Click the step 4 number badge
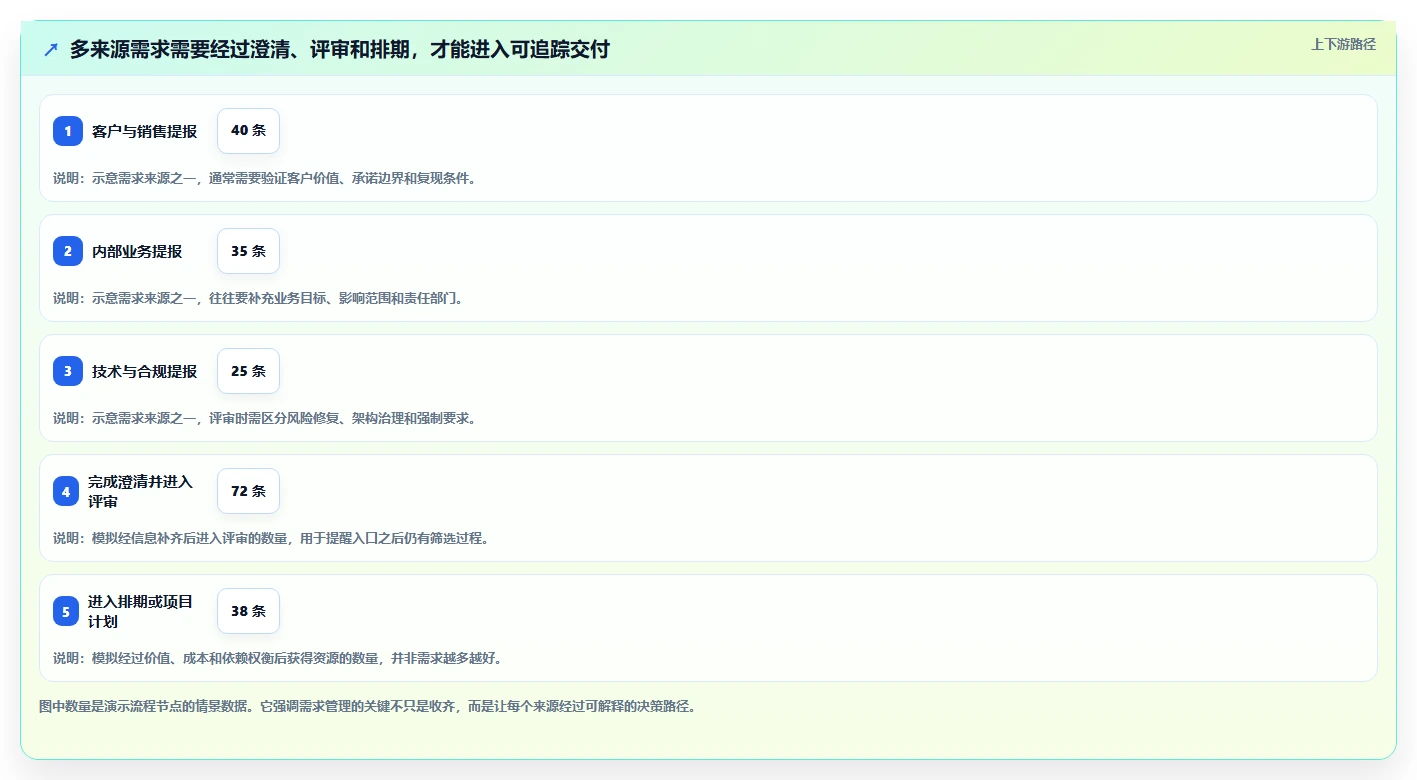The height and width of the screenshot is (780, 1417). [x=66, y=491]
